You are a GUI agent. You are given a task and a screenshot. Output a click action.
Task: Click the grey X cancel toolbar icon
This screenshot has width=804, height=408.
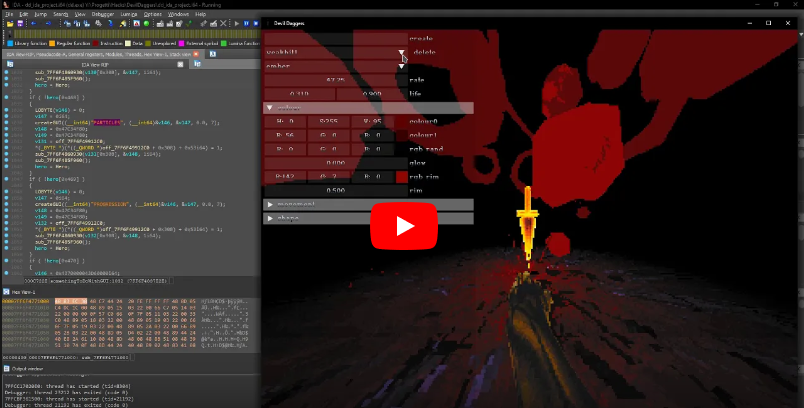coord(223,24)
